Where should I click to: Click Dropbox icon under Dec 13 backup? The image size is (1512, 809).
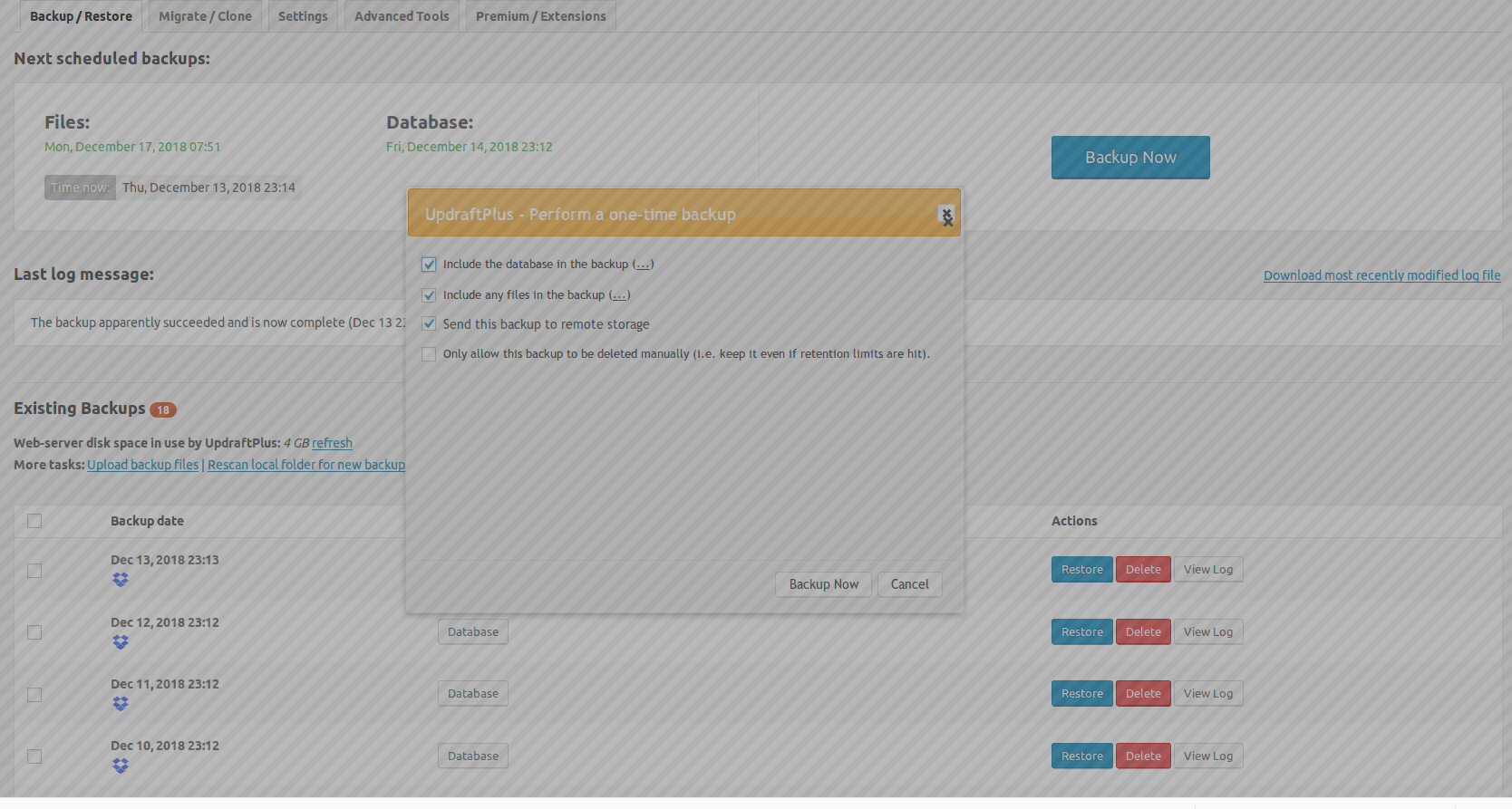pos(121,580)
